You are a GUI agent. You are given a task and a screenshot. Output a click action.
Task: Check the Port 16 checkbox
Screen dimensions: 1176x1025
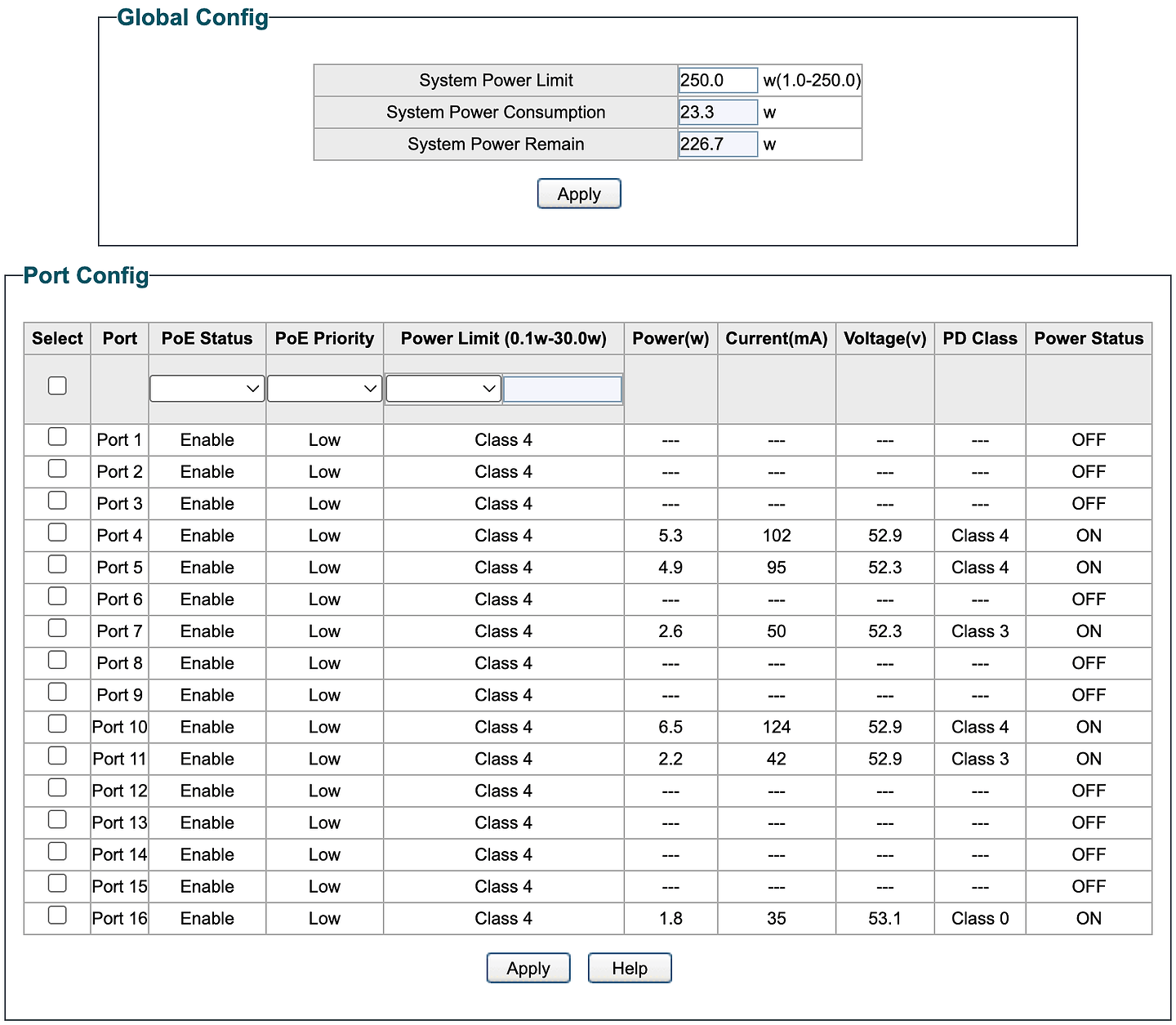click(x=57, y=914)
